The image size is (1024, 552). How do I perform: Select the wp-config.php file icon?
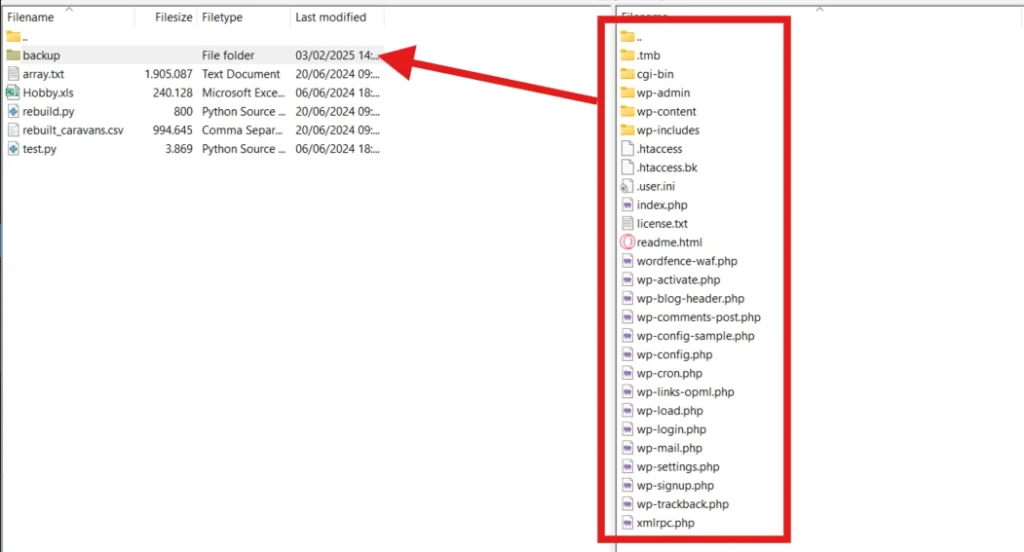tap(628, 355)
